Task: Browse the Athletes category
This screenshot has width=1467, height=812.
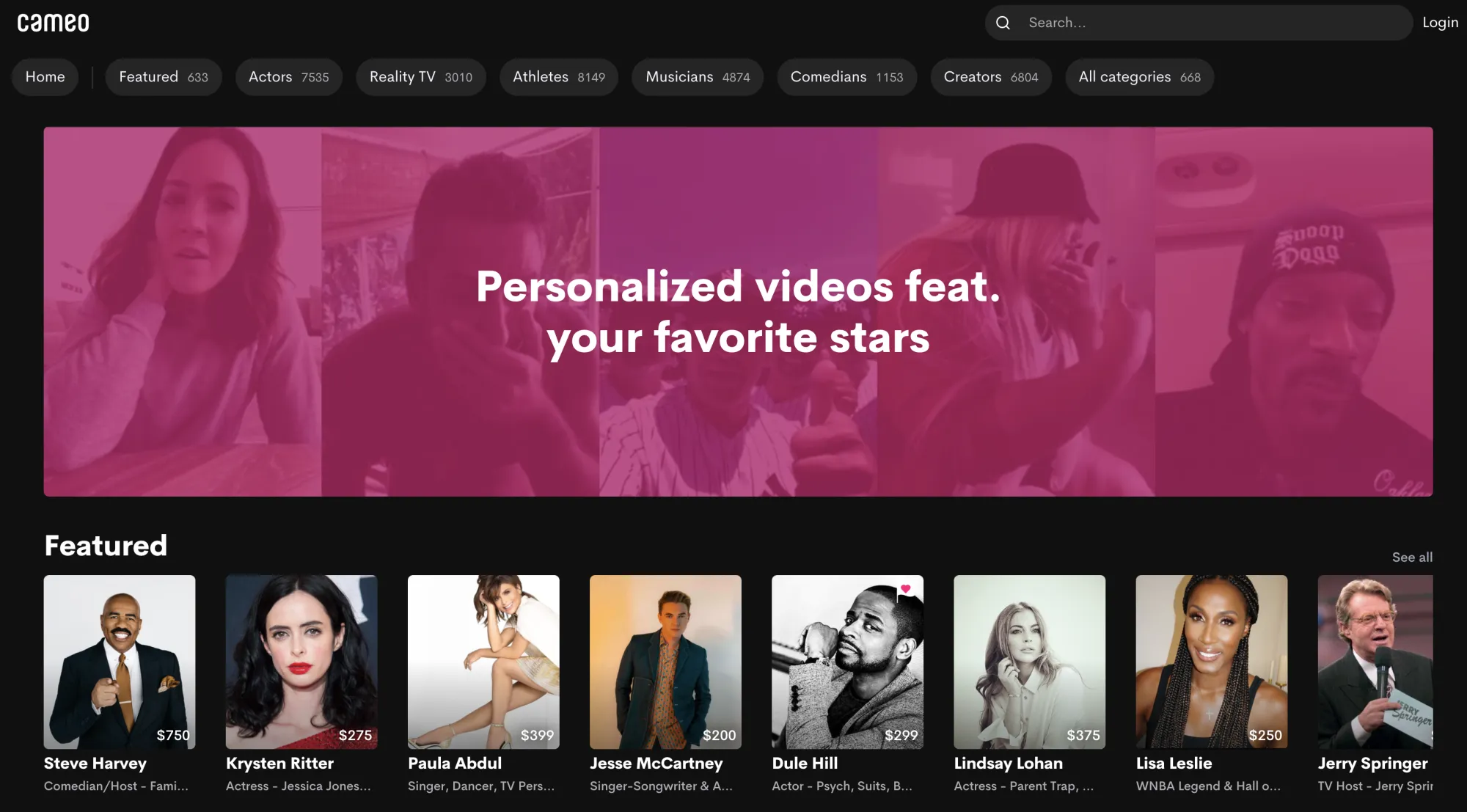Action: click(559, 77)
